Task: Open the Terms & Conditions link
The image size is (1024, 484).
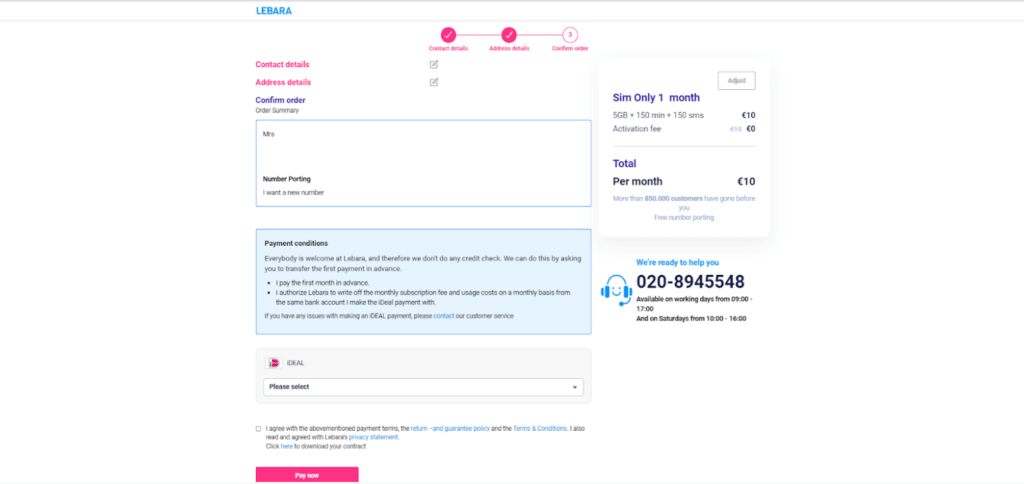Action: point(540,428)
